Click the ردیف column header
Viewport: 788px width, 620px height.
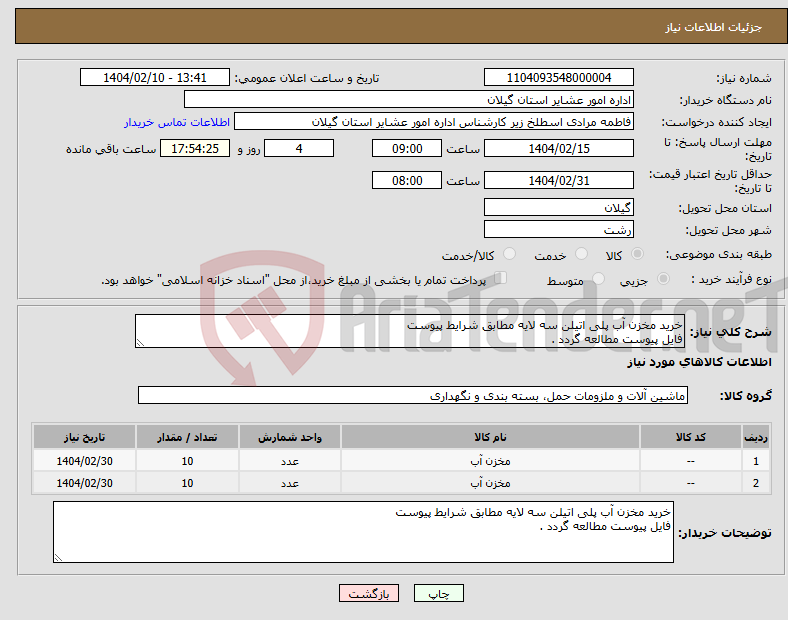tap(756, 437)
